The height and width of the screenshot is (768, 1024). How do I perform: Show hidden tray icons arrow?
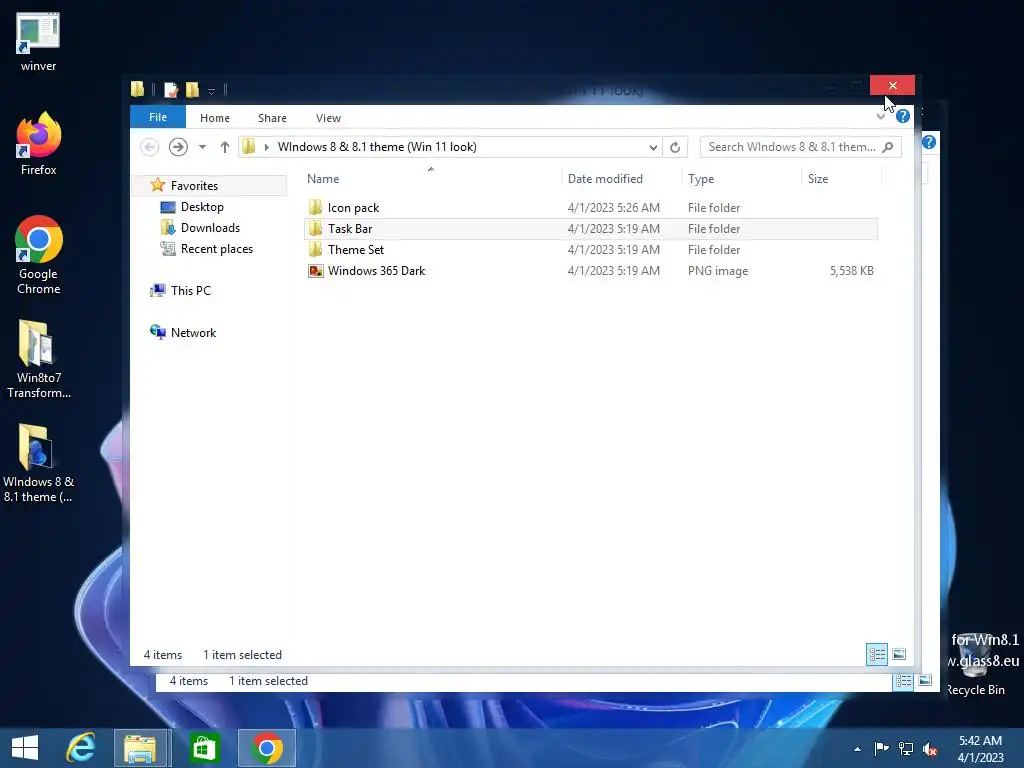[x=857, y=749]
